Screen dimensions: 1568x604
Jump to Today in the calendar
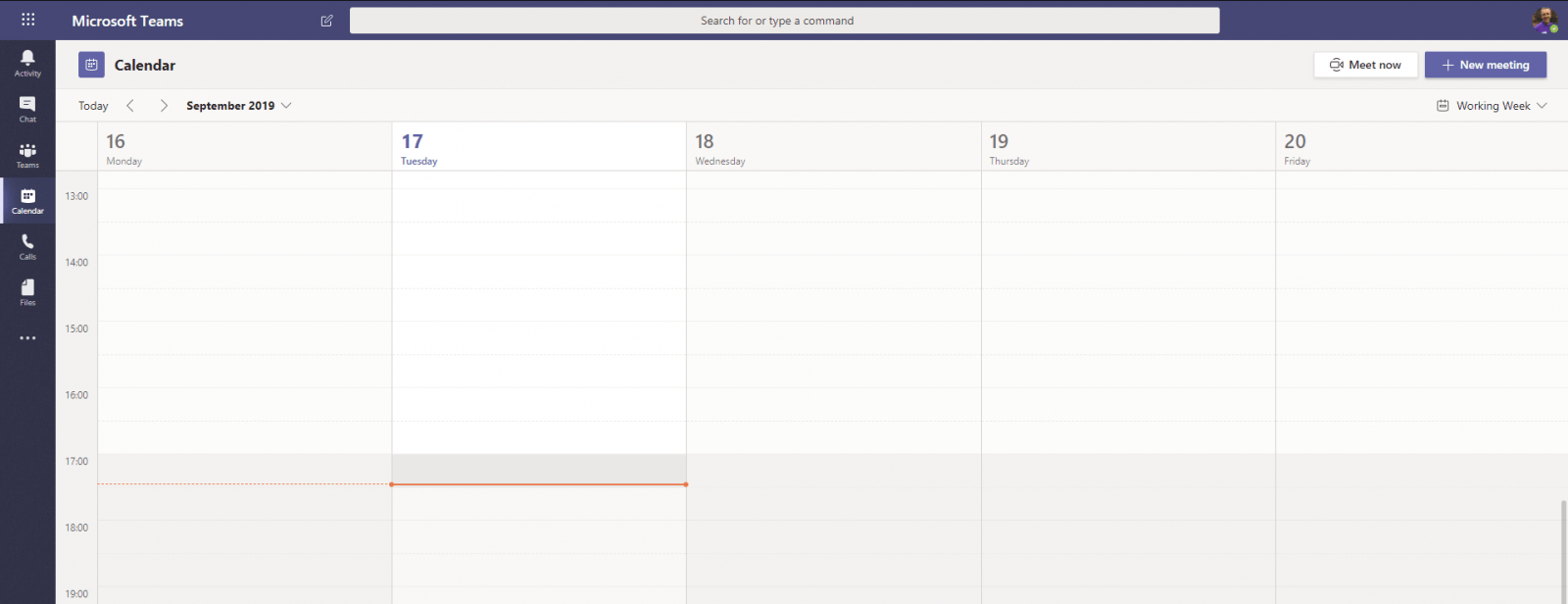point(93,106)
